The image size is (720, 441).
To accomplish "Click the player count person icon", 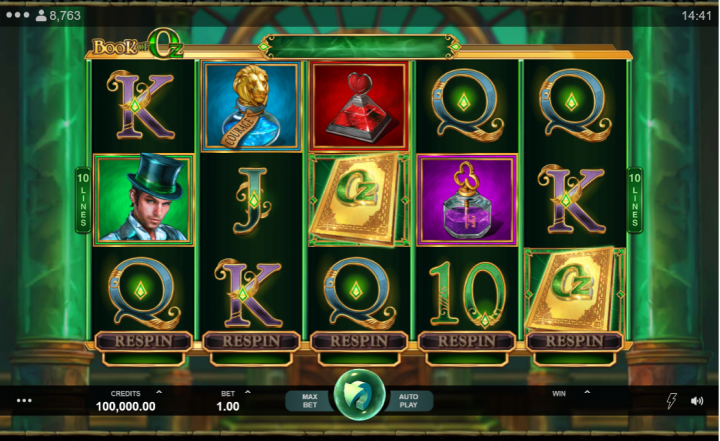I will coord(41,16).
